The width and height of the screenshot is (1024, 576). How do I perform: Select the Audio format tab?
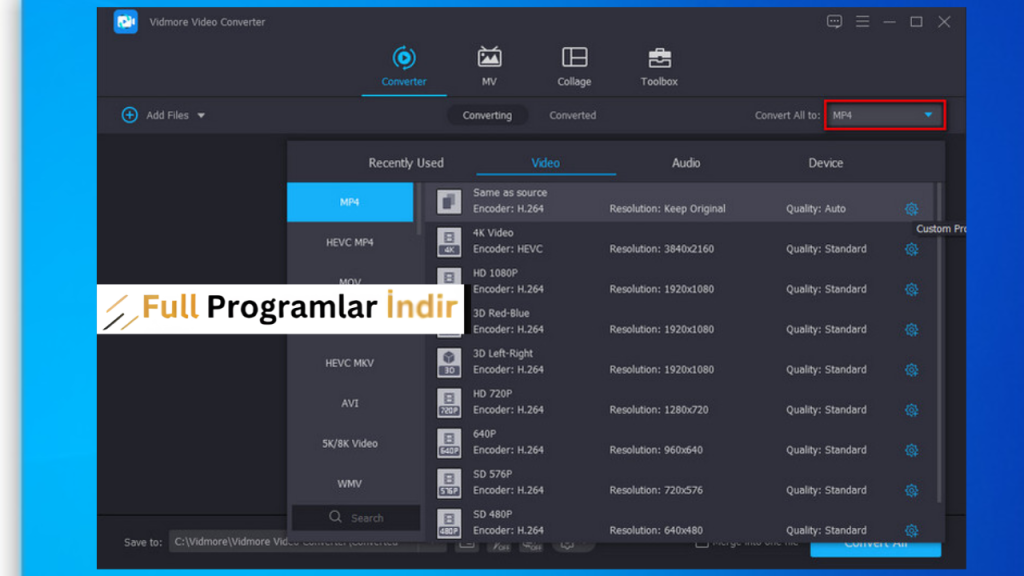click(x=686, y=163)
